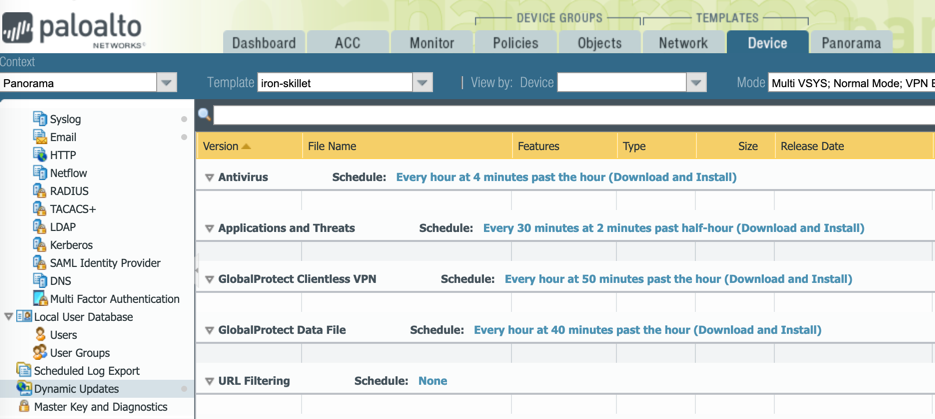The image size is (935, 419).
Task: Click the Syslog icon in sidebar
Action: (x=40, y=119)
